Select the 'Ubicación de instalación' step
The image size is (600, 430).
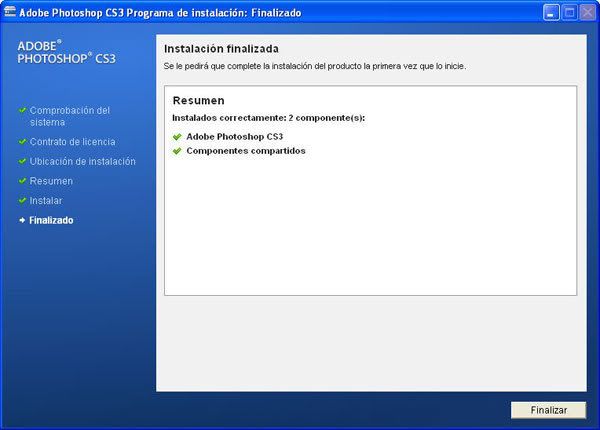(83, 161)
